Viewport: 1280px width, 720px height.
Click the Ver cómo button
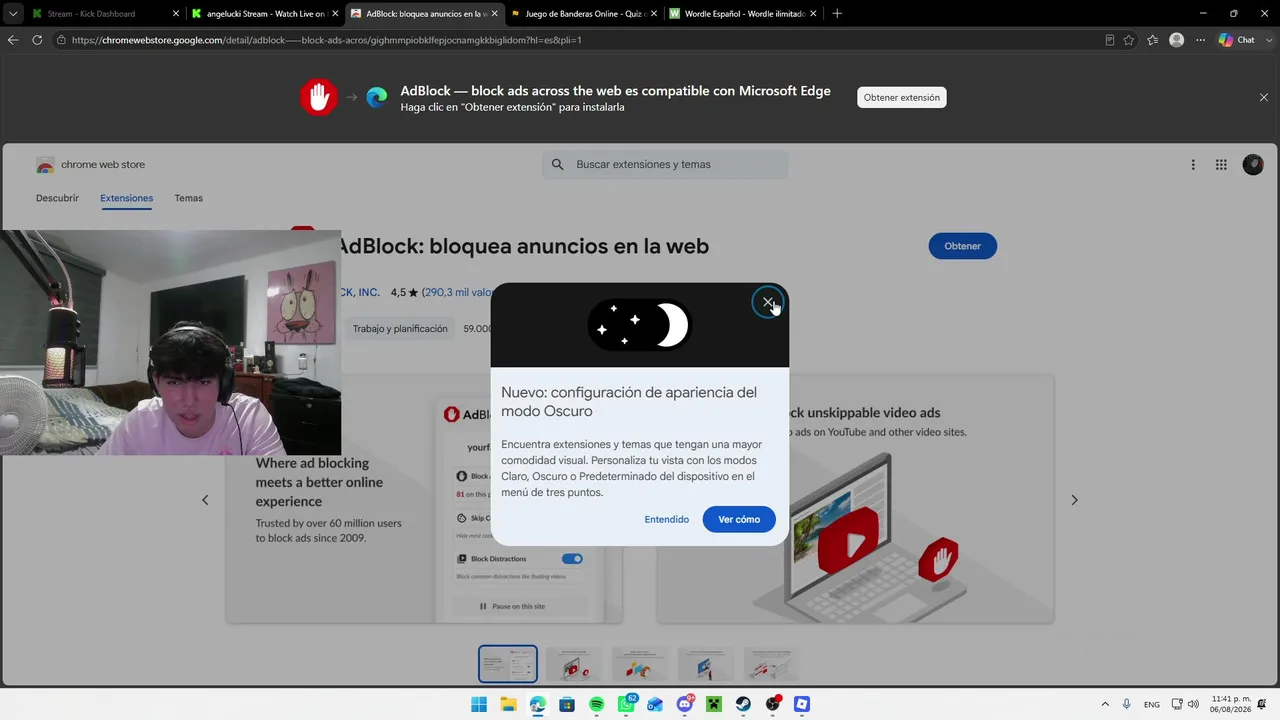(739, 519)
